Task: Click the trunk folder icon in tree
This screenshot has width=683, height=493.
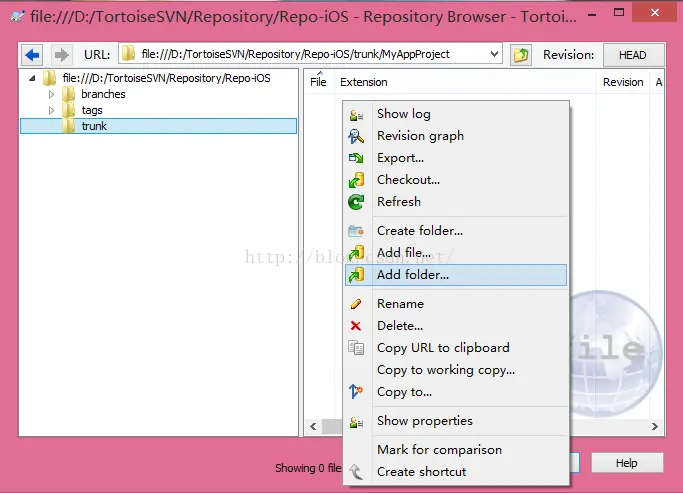Action: coord(68,126)
